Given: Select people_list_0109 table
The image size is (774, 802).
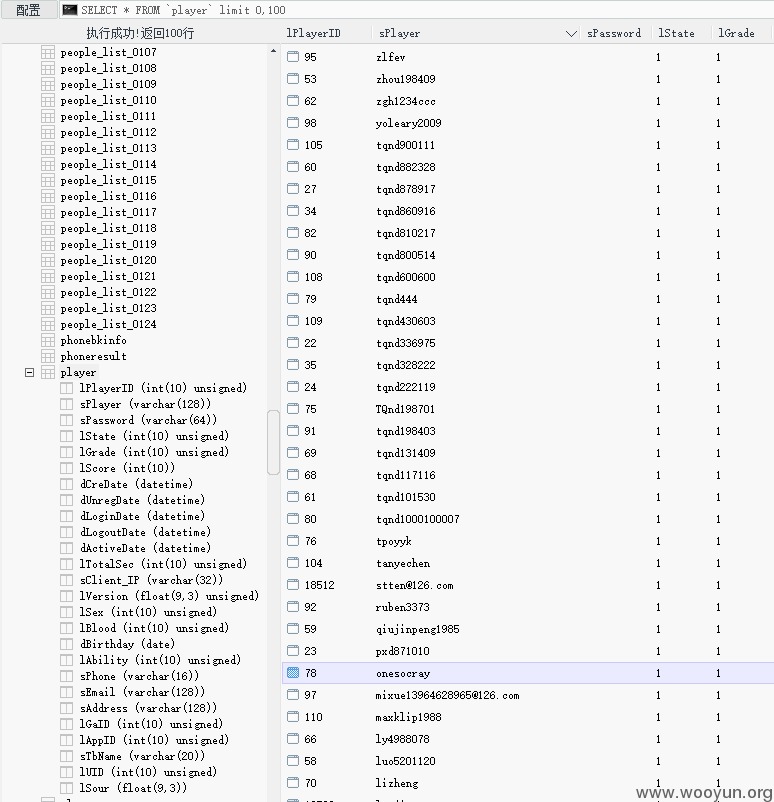Looking at the screenshot, I should point(108,84).
